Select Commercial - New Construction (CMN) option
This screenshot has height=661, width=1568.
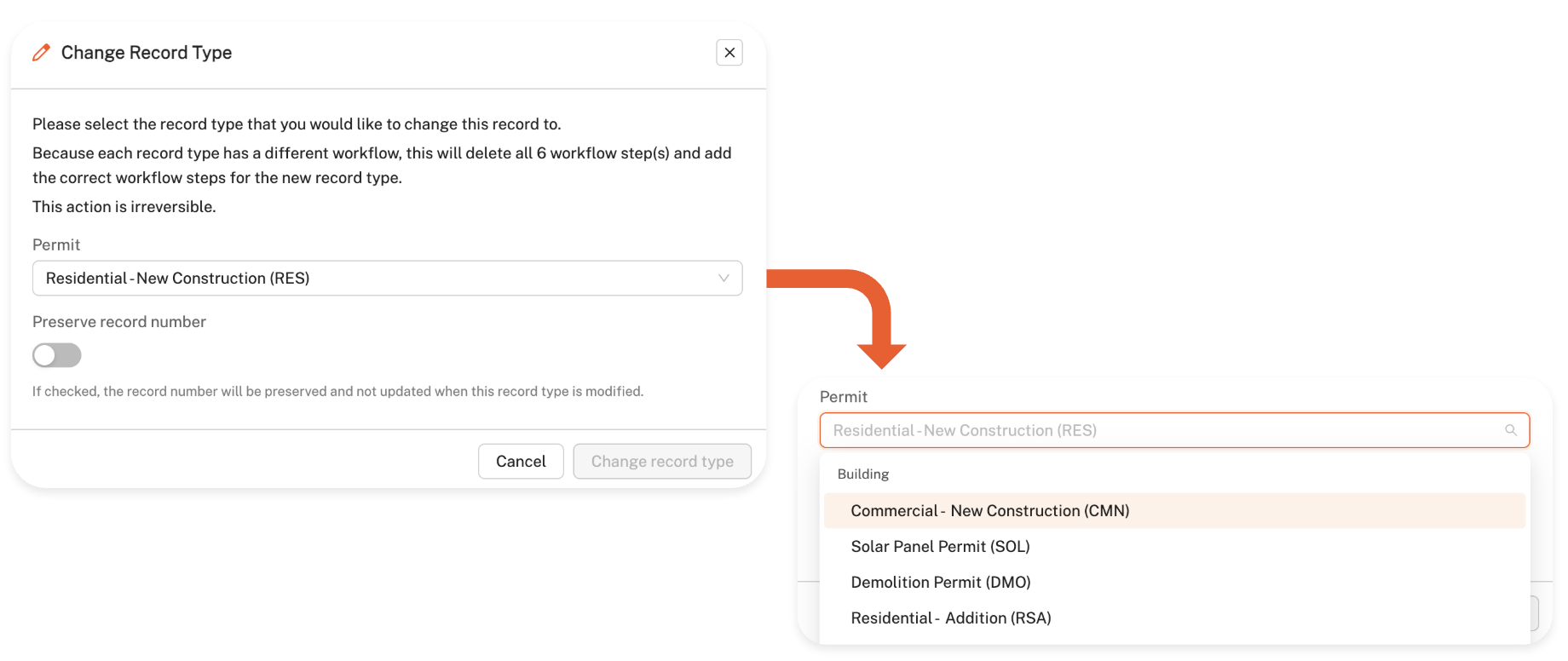(x=989, y=511)
